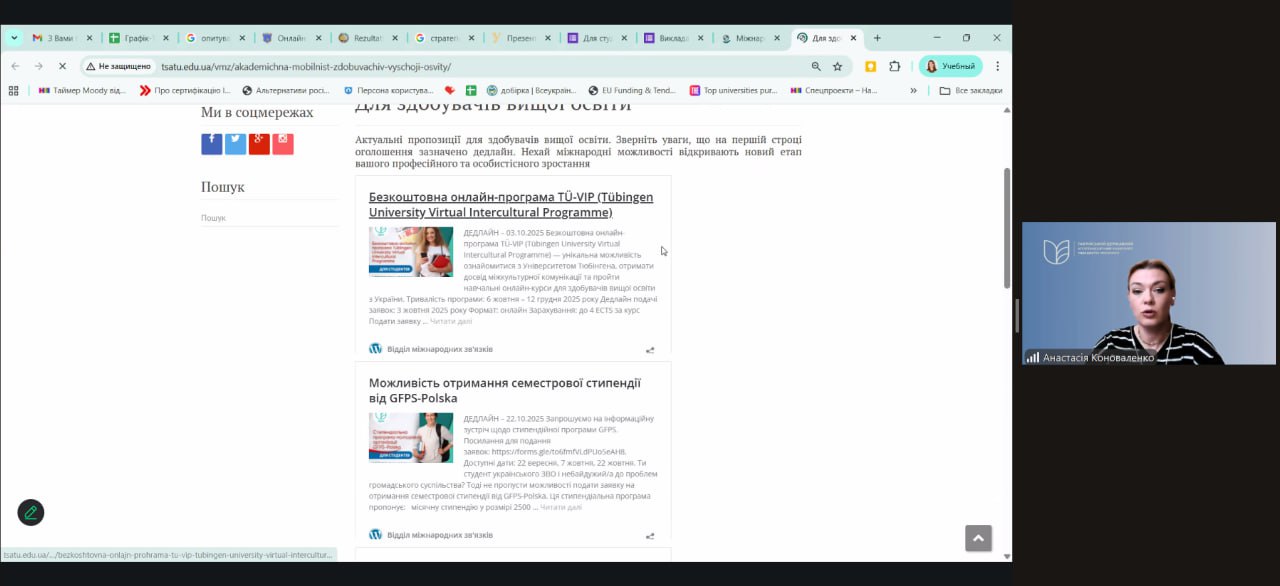Open 'Все закладки' bookmarks folder

971,90
